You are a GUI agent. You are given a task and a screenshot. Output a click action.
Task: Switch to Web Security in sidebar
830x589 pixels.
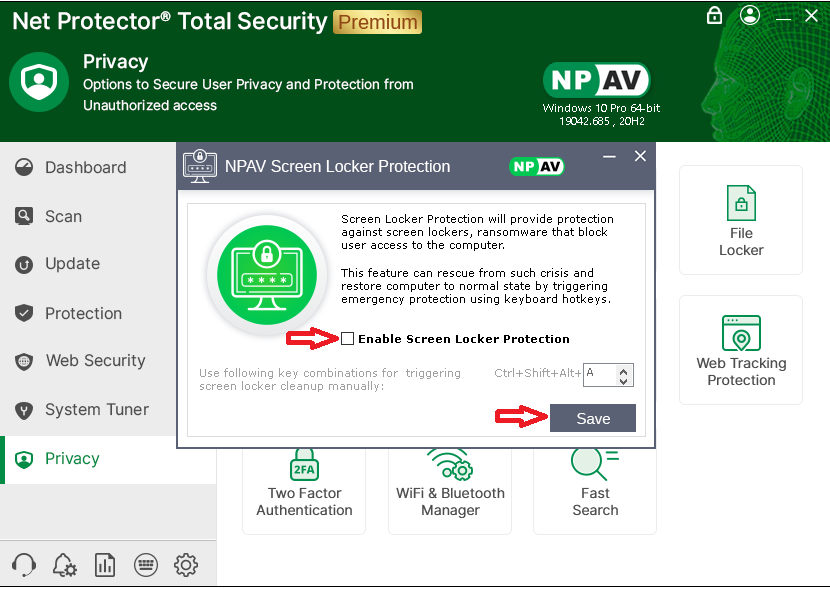coord(95,361)
